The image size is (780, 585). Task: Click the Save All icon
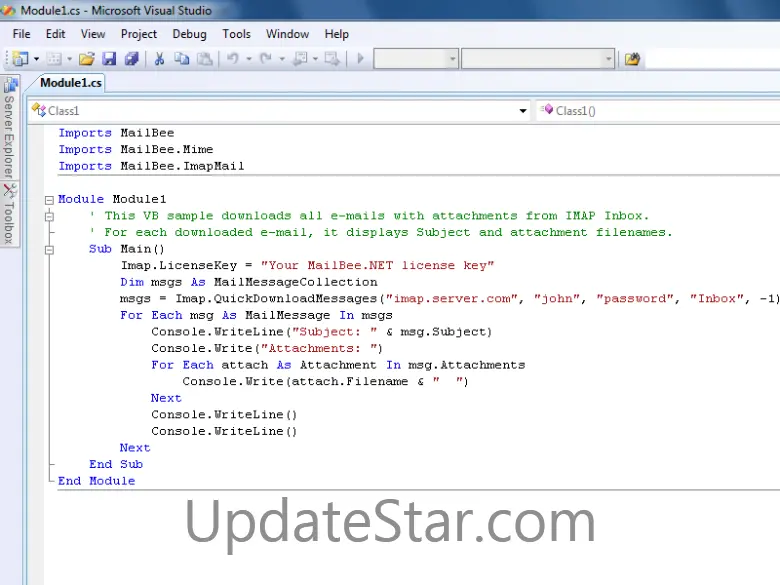click(x=132, y=59)
